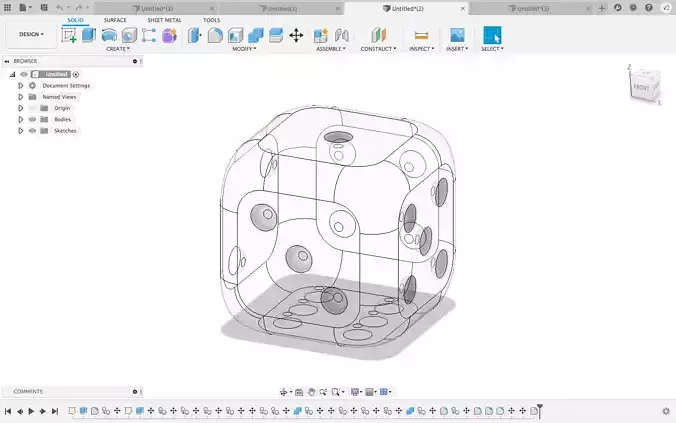Select the purple Create Form tool

point(169,35)
